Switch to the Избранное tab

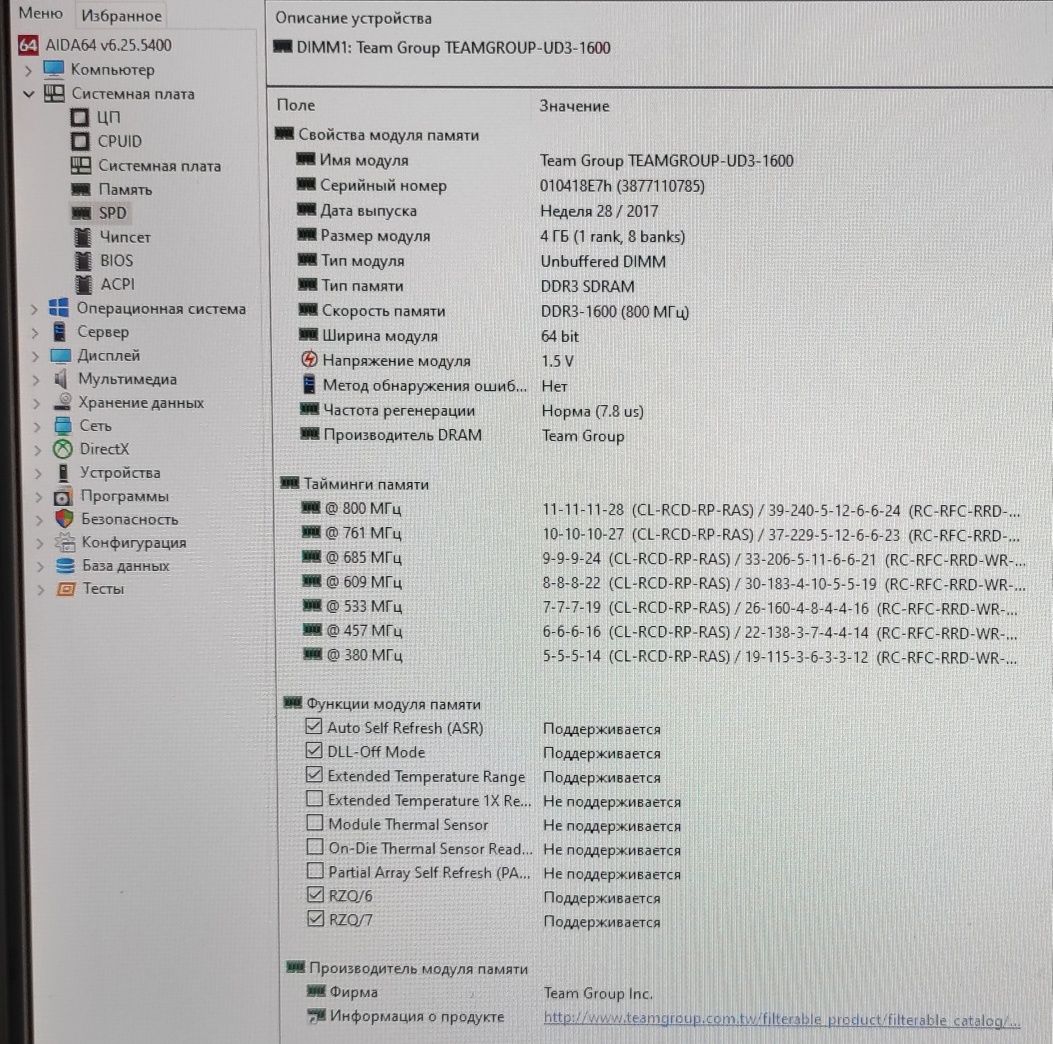tap(122, 15)
